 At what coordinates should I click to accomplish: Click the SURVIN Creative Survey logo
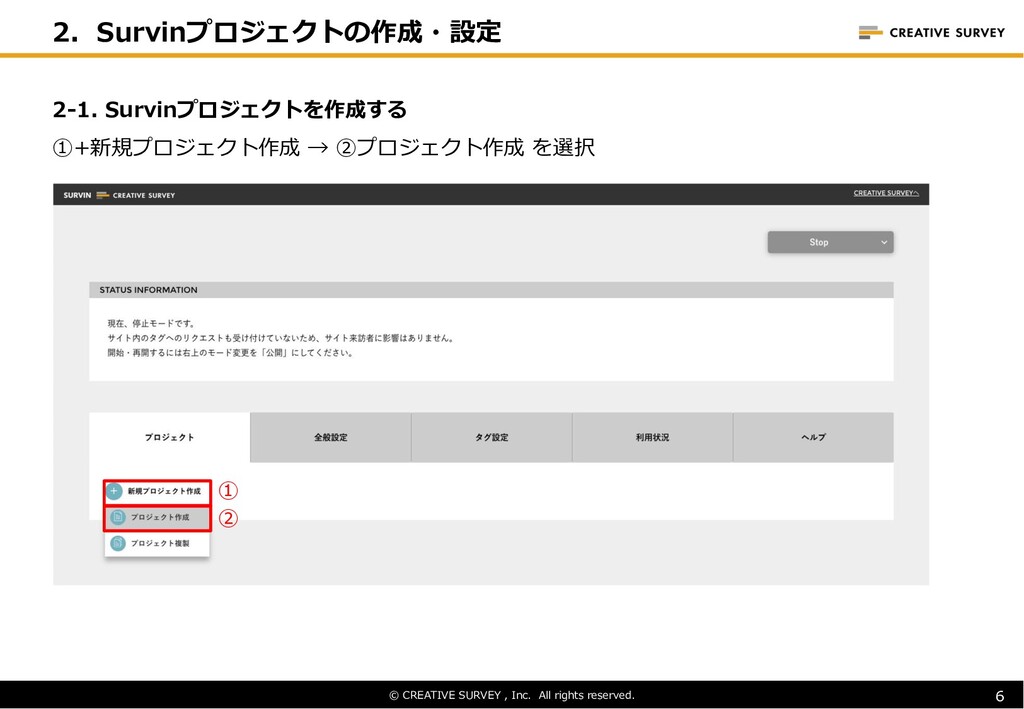pos(119,195)
